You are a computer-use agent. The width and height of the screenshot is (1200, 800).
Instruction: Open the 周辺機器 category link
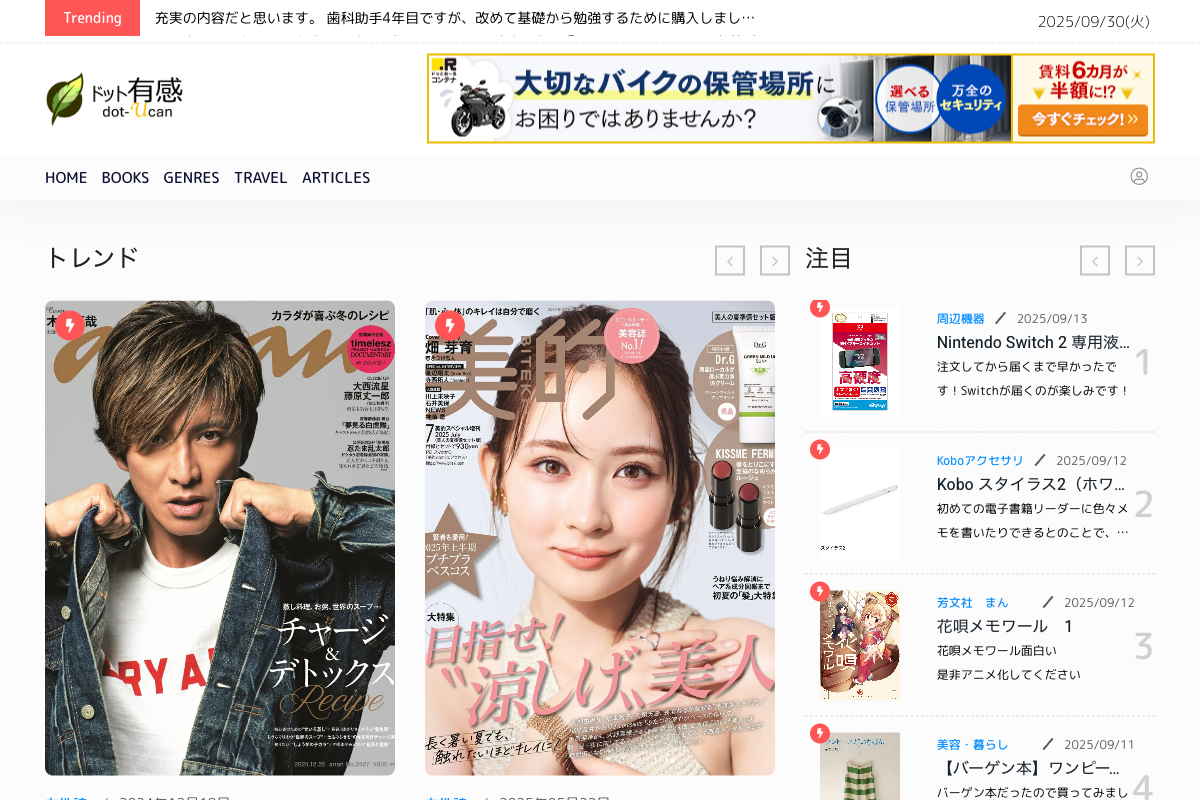pos(960,319)
